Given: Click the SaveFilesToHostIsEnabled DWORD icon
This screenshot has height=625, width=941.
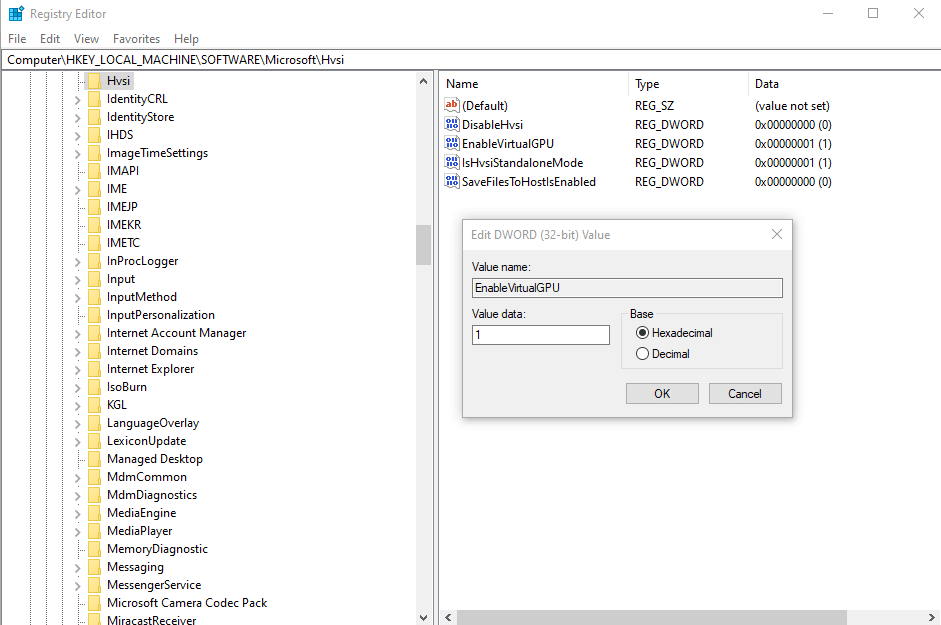Looking at the screenshot, I should (x=452, y=182).
